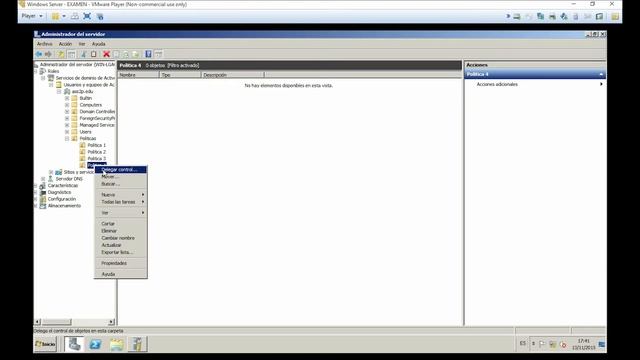Choose Delegar control in context menu
The width and height of the screenshot is (640, 360).
click(121, 169)
